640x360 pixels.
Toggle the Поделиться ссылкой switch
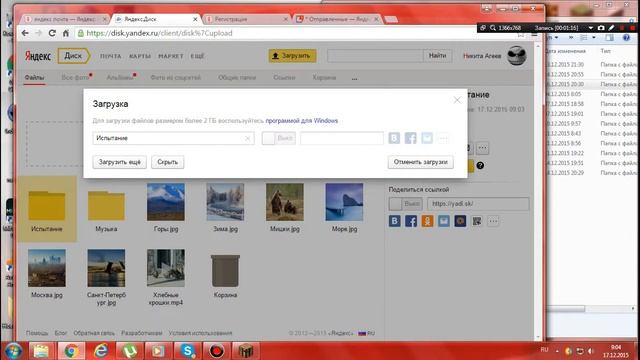pos(405,204)
